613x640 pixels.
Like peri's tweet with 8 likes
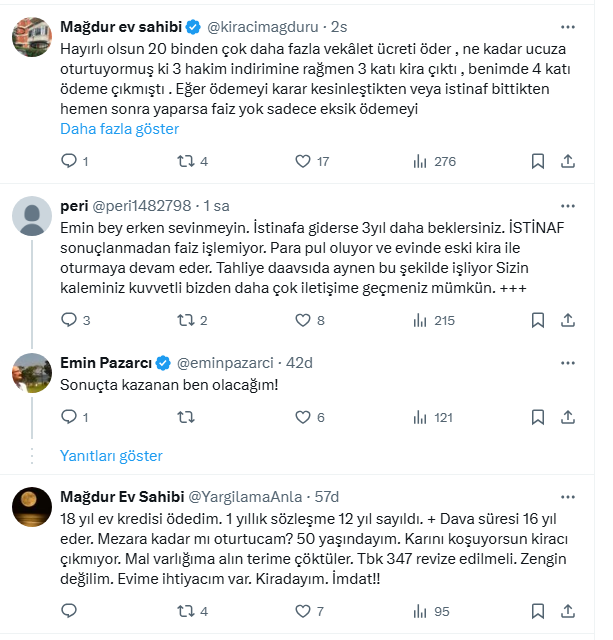click(x=303, y=321)
